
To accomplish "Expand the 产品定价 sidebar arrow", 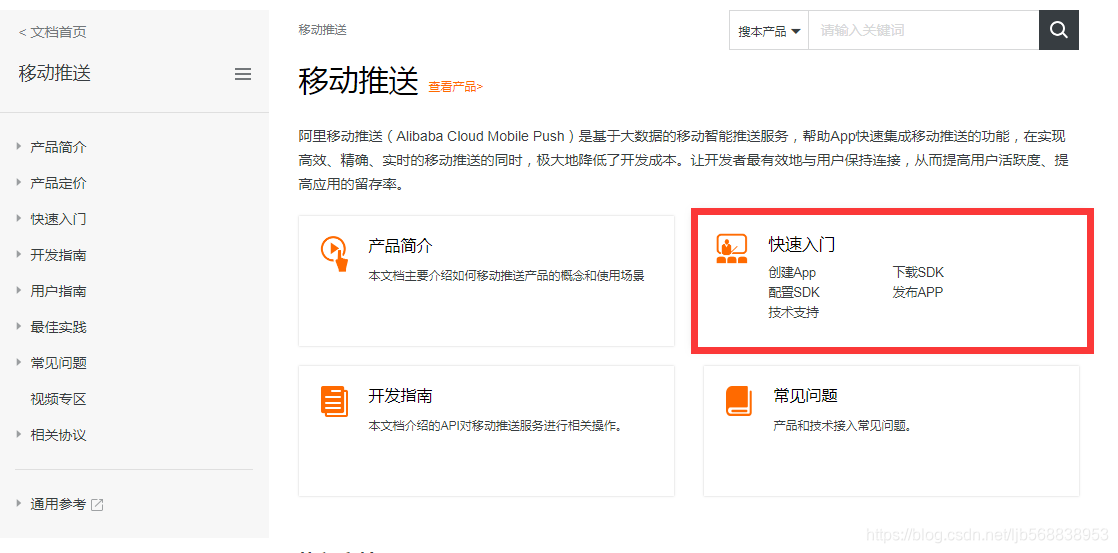I will pyautogui.click(x=19, y=182).
